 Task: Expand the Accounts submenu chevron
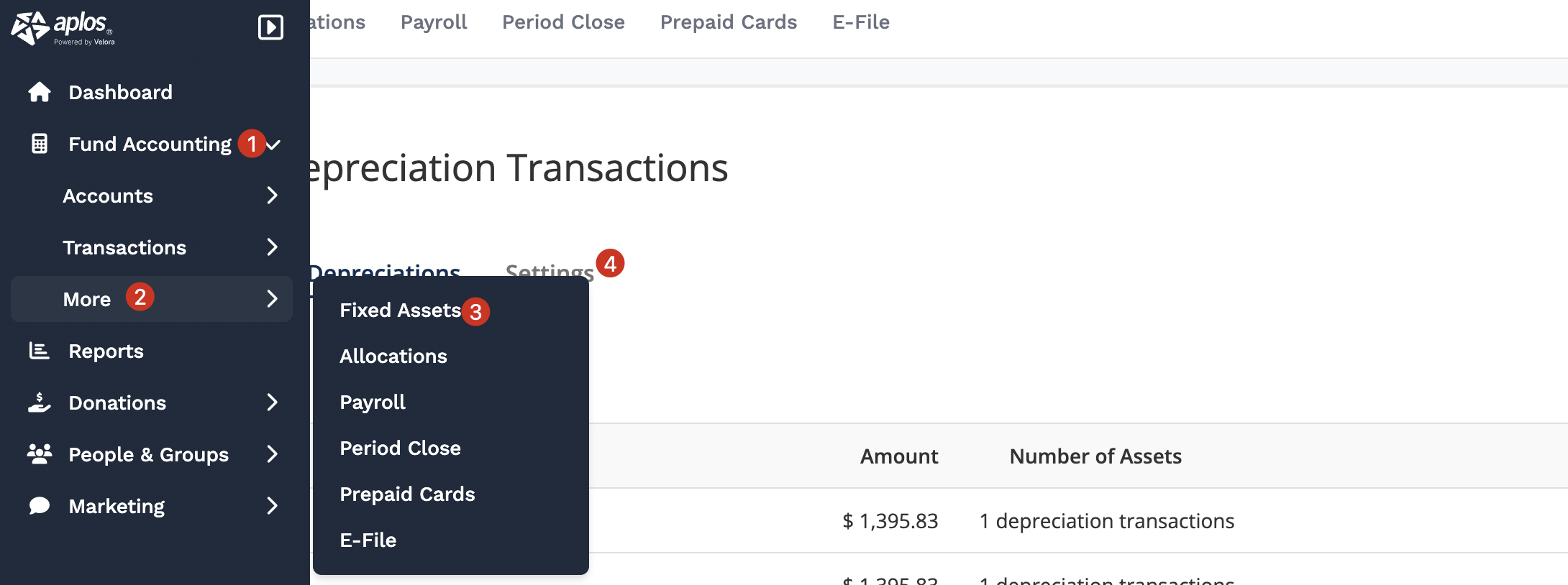pyautogui.click(x=272, y=195)
